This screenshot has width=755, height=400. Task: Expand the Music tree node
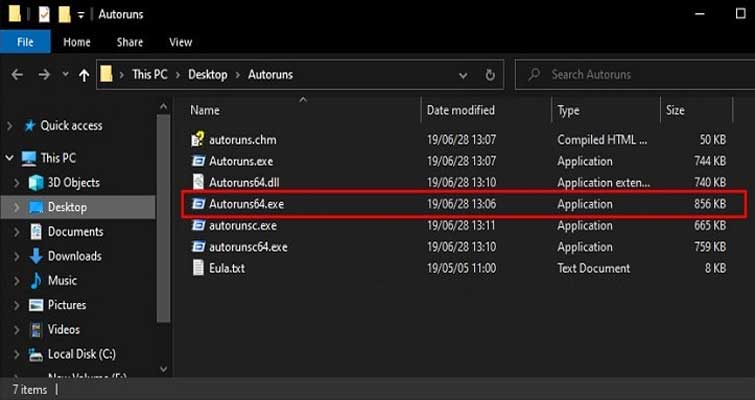click(17, 281)
